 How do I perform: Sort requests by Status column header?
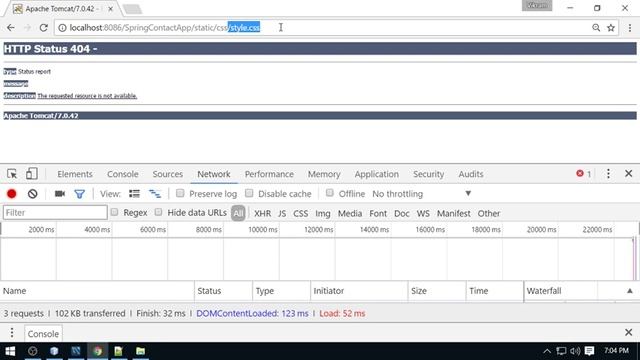pos(223,291)
